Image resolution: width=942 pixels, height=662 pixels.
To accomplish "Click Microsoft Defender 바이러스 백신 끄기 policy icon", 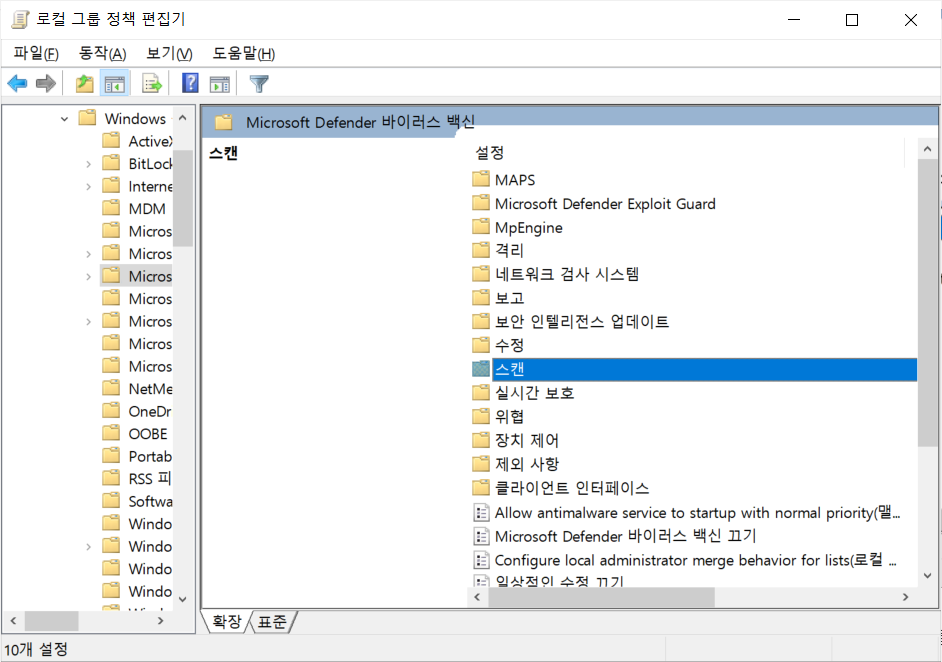I will [481, 536].
